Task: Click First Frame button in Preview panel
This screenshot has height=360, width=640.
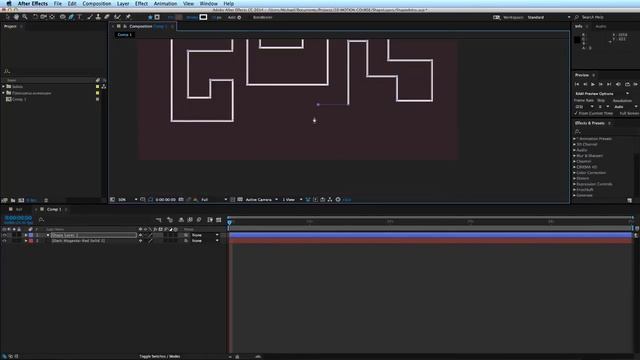Action: pos(577,84)
